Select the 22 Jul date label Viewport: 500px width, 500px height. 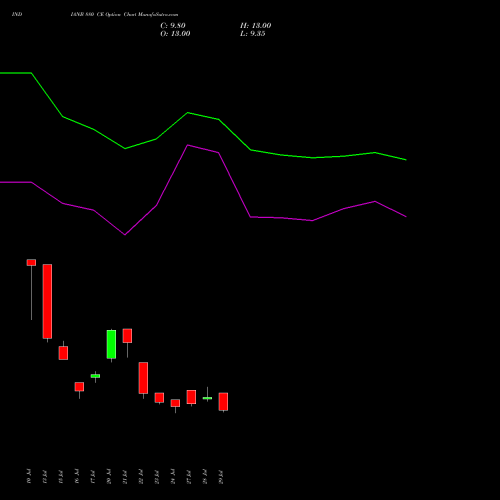tap(141, 476)
